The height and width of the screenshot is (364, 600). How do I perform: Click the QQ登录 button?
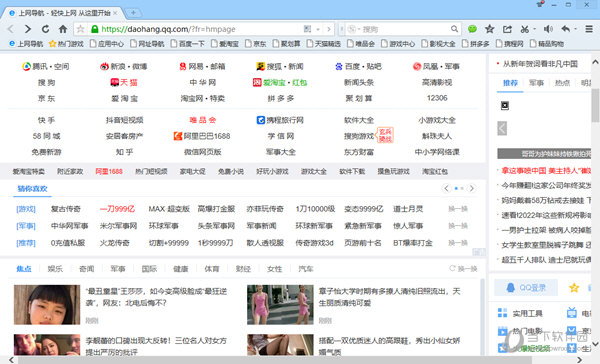[526, 287]
